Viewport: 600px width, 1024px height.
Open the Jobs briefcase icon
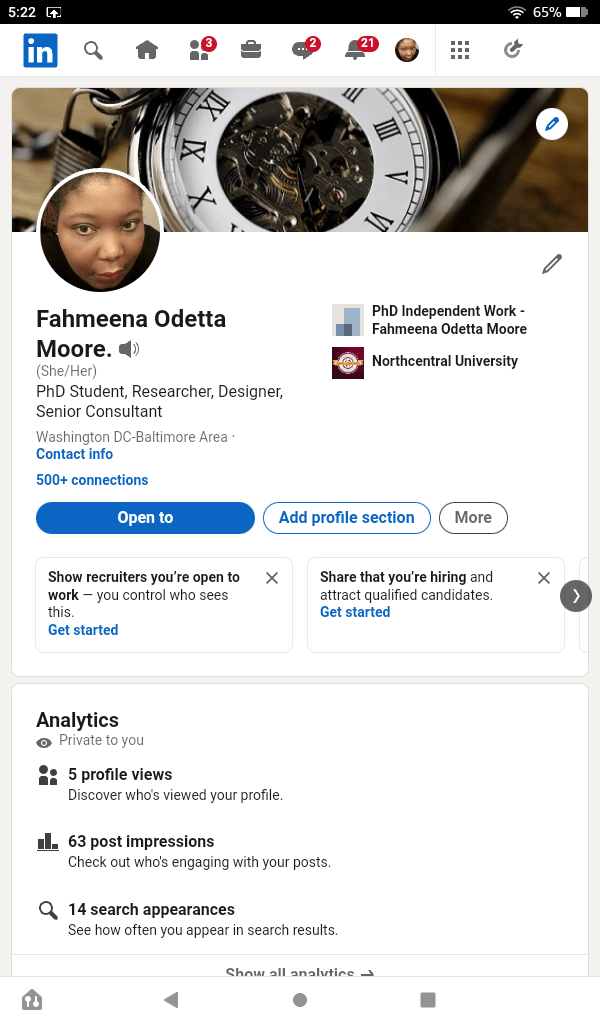pyautogui.click(x=251, y=50)
